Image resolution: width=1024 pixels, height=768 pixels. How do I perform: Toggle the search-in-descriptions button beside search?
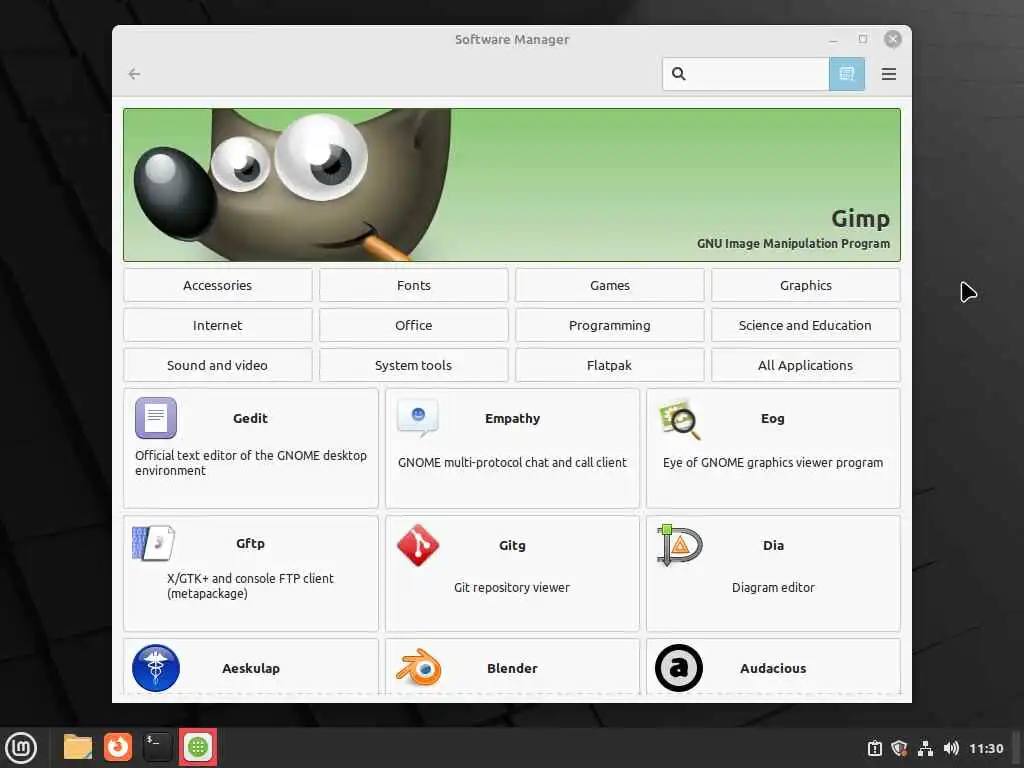[x=846, y=74]
